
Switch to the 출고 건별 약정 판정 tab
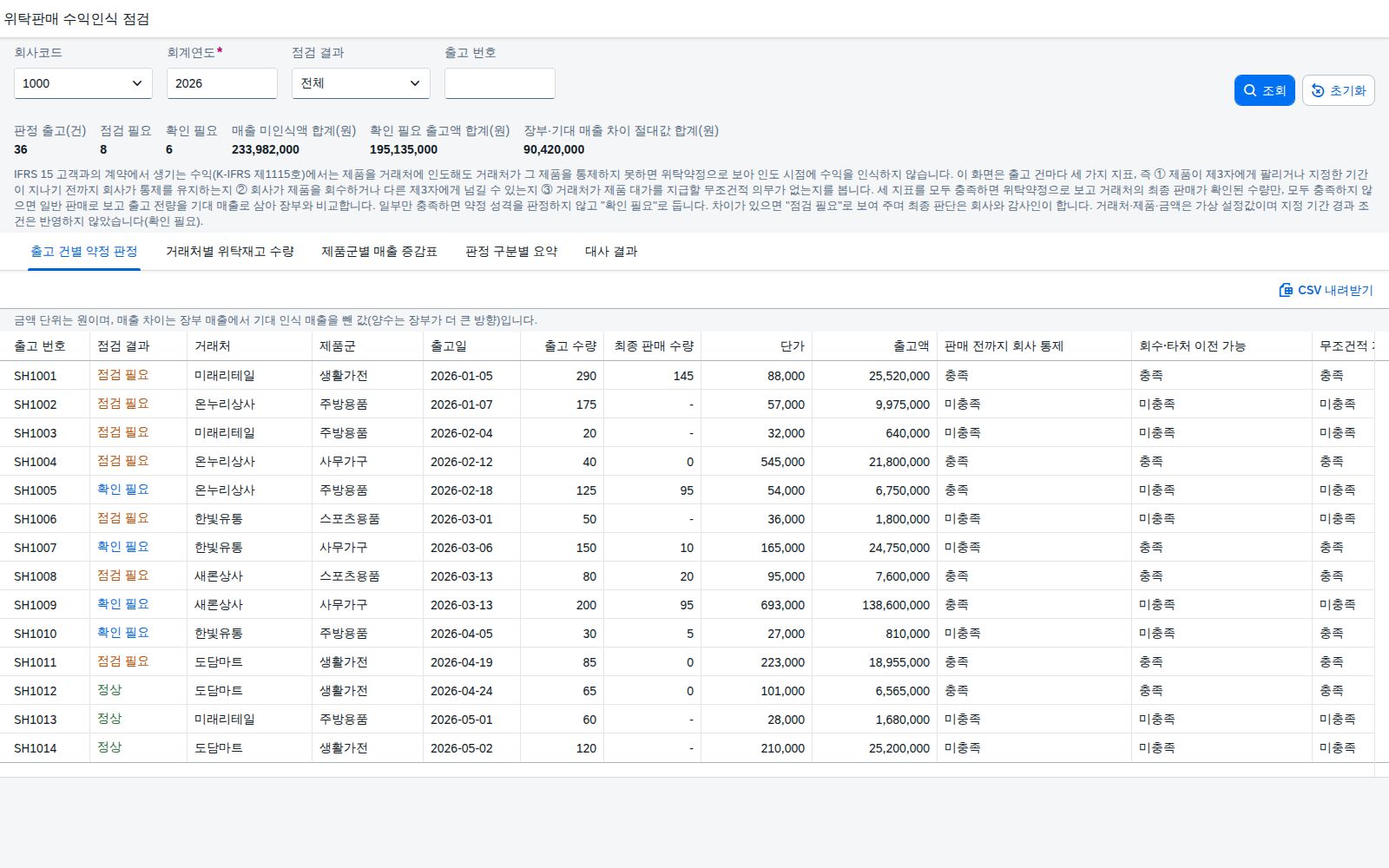[84, 252]
